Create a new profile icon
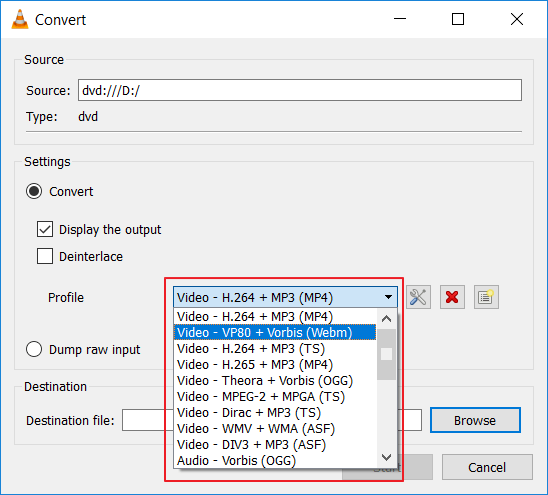The height and width of the screenshot is (495, 548). pyautogui.click(x=486, y=297)
